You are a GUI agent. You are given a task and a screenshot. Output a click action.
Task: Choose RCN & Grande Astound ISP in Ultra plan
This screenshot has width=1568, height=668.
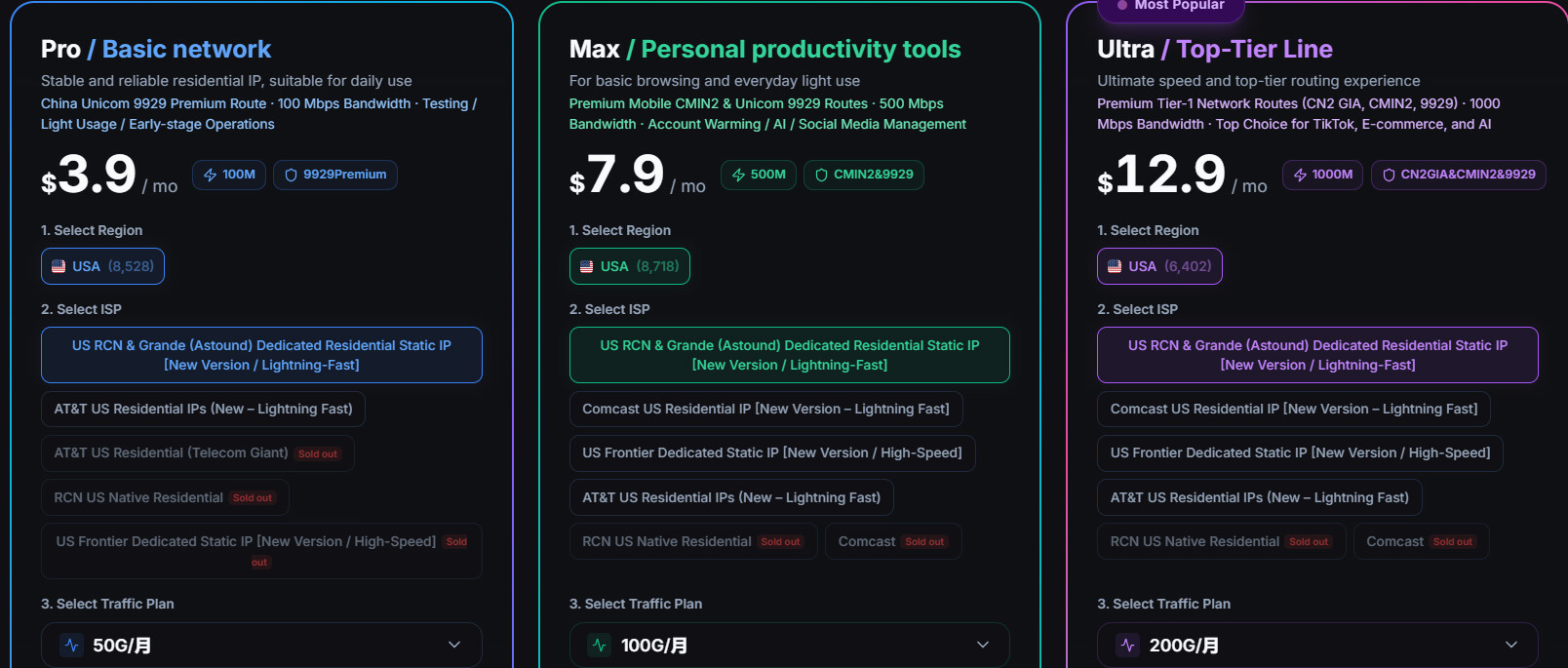pyautogui.click(x=1317, y=355)
